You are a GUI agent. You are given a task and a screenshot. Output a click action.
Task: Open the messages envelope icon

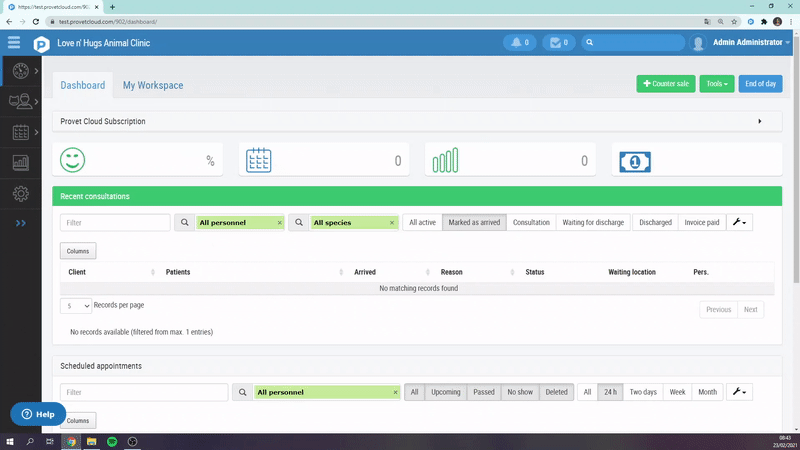pyautogui.click(x=559, y=43)
